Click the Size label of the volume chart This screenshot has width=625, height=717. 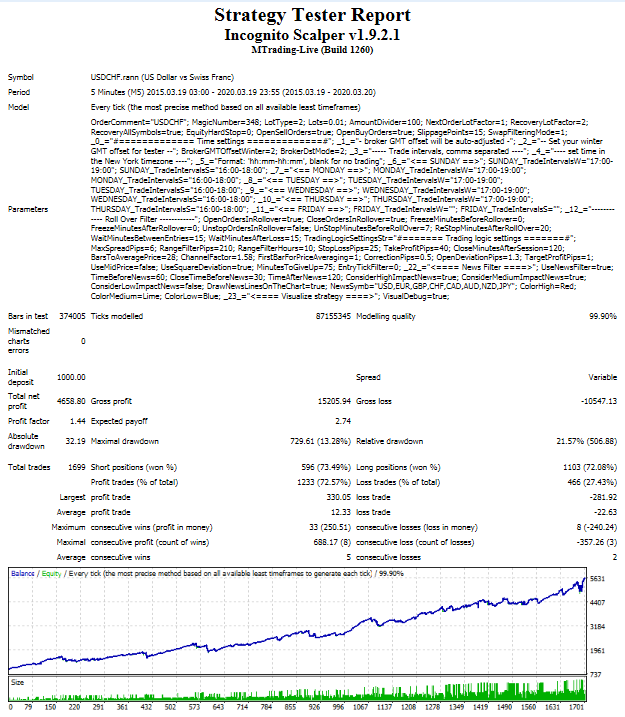(x=17, y=682)
